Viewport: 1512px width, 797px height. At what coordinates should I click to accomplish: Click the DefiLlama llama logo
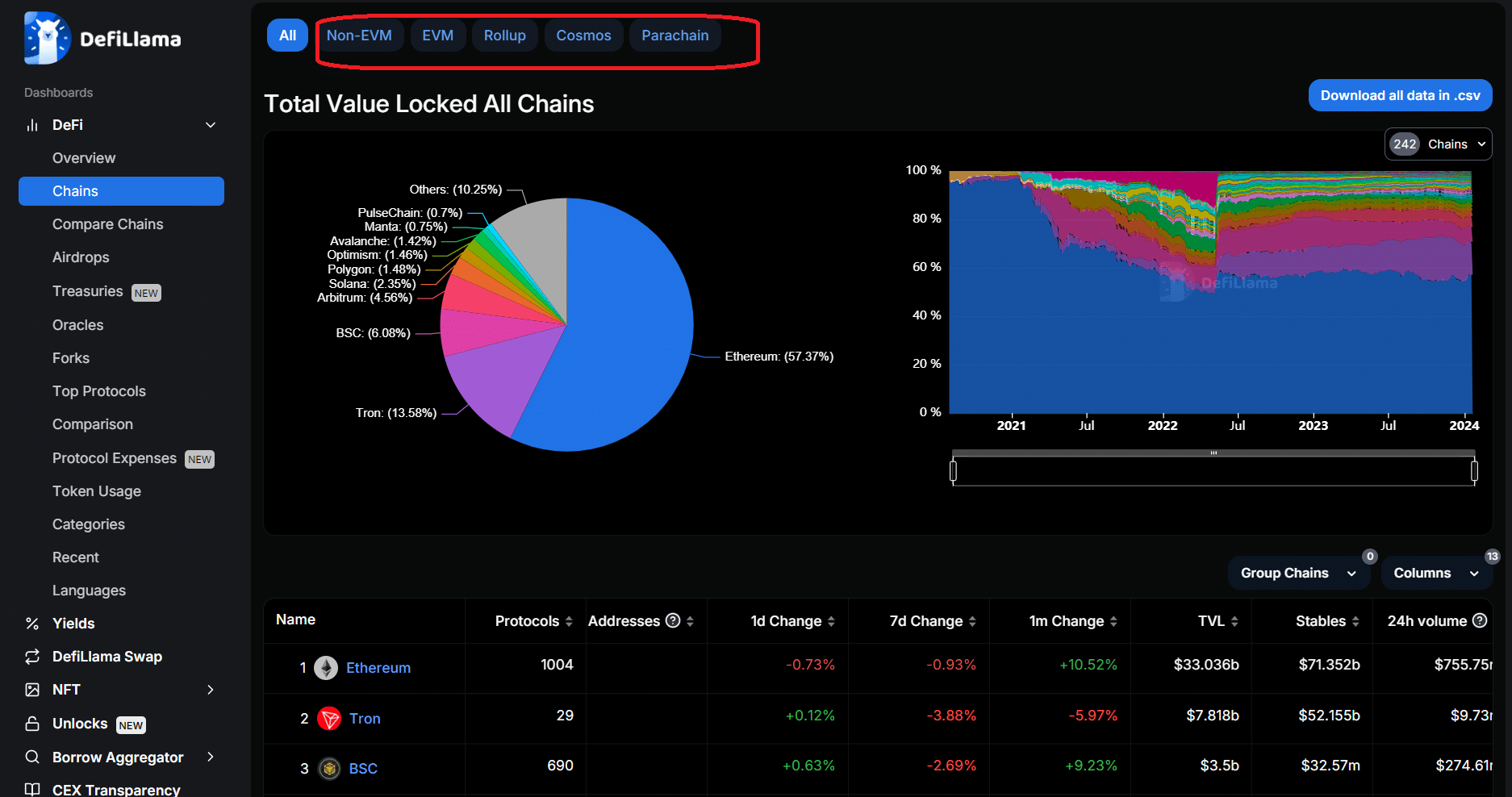[x=46, y=37]
